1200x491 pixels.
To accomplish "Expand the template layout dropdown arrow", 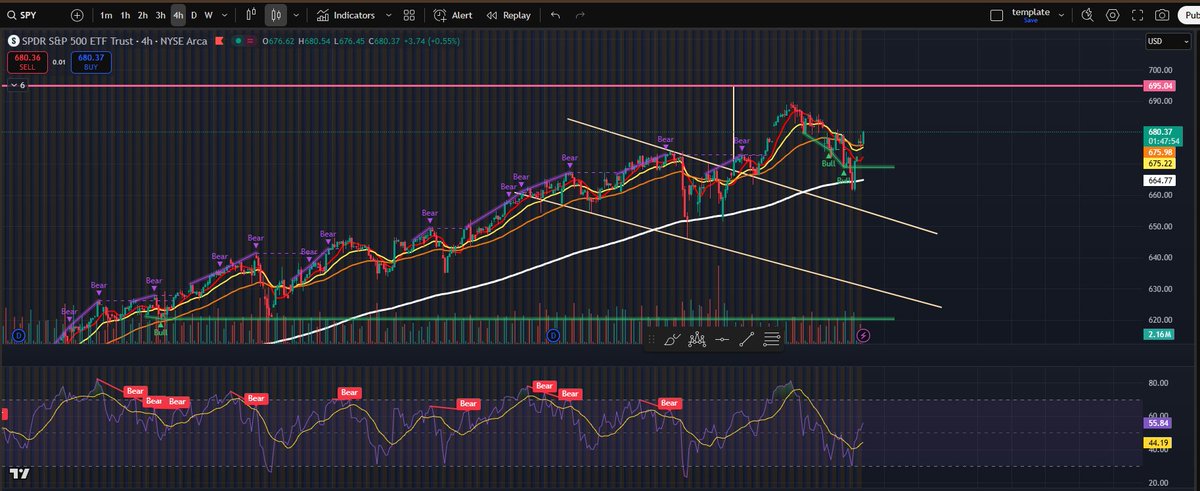I will pyautogui.click(x=1063, y=15).
